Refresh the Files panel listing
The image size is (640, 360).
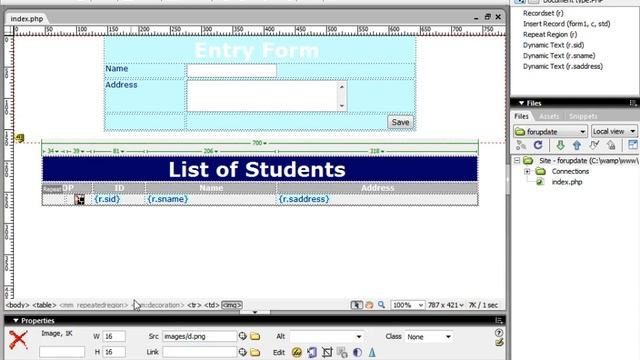pyautogui.click(x=538, y=145)
